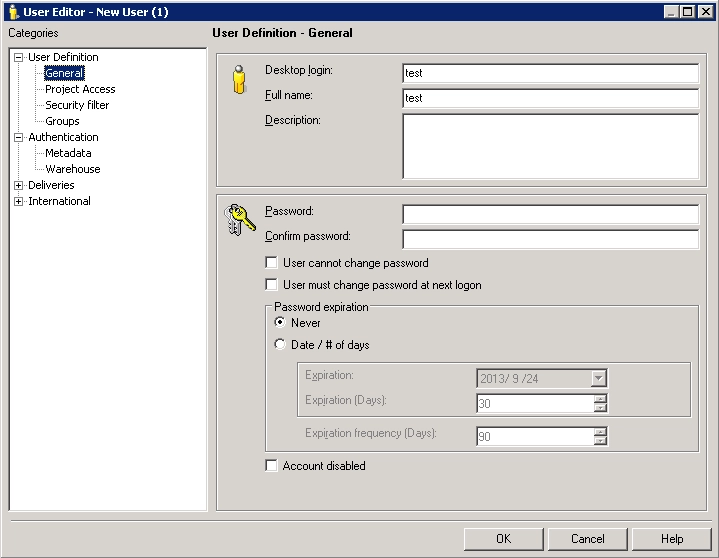
Task: Decrease the Expiration frequency (Days) value
Action: point(600,441)
